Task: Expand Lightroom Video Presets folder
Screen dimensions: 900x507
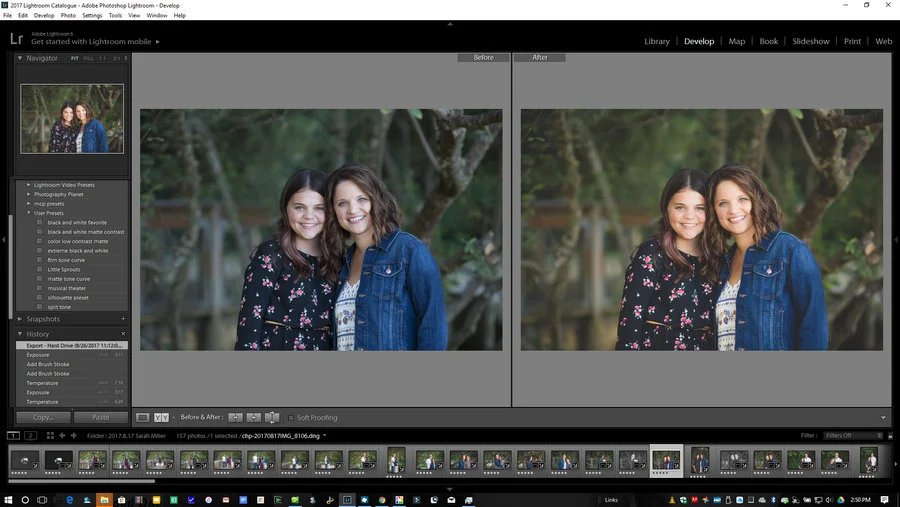Action: (29, 185)
